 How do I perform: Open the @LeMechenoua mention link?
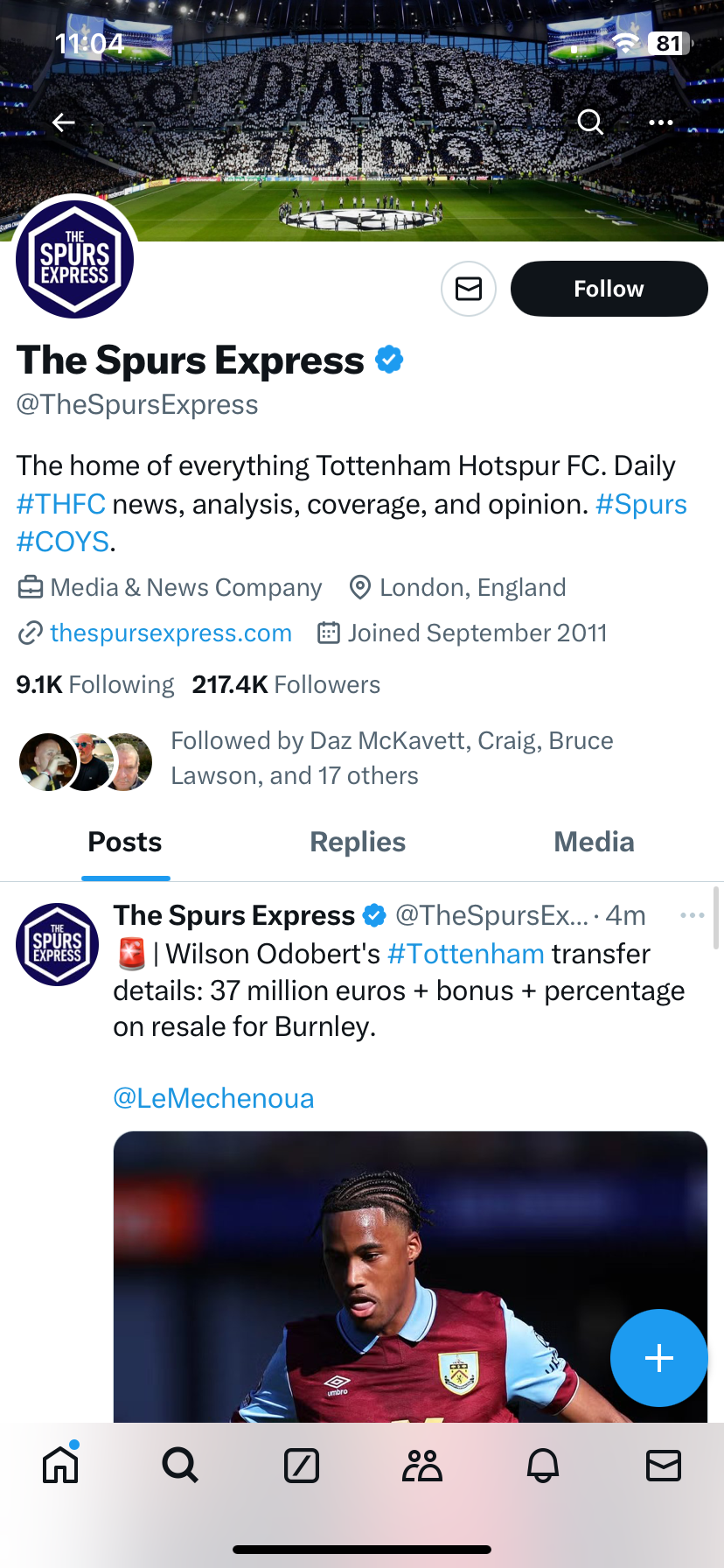213,1098
